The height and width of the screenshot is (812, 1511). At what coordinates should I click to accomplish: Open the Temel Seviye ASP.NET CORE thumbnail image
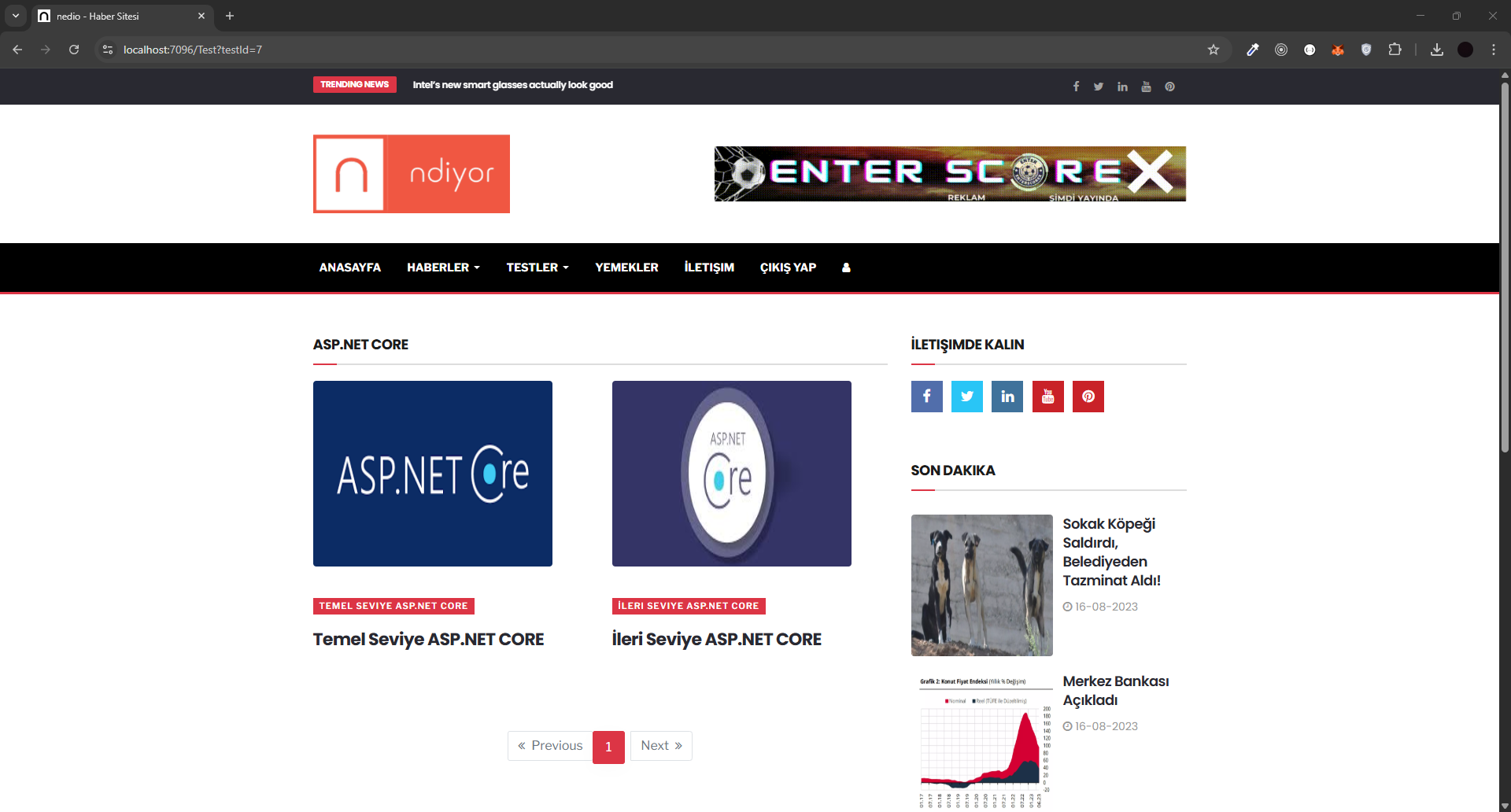point(433,474)
